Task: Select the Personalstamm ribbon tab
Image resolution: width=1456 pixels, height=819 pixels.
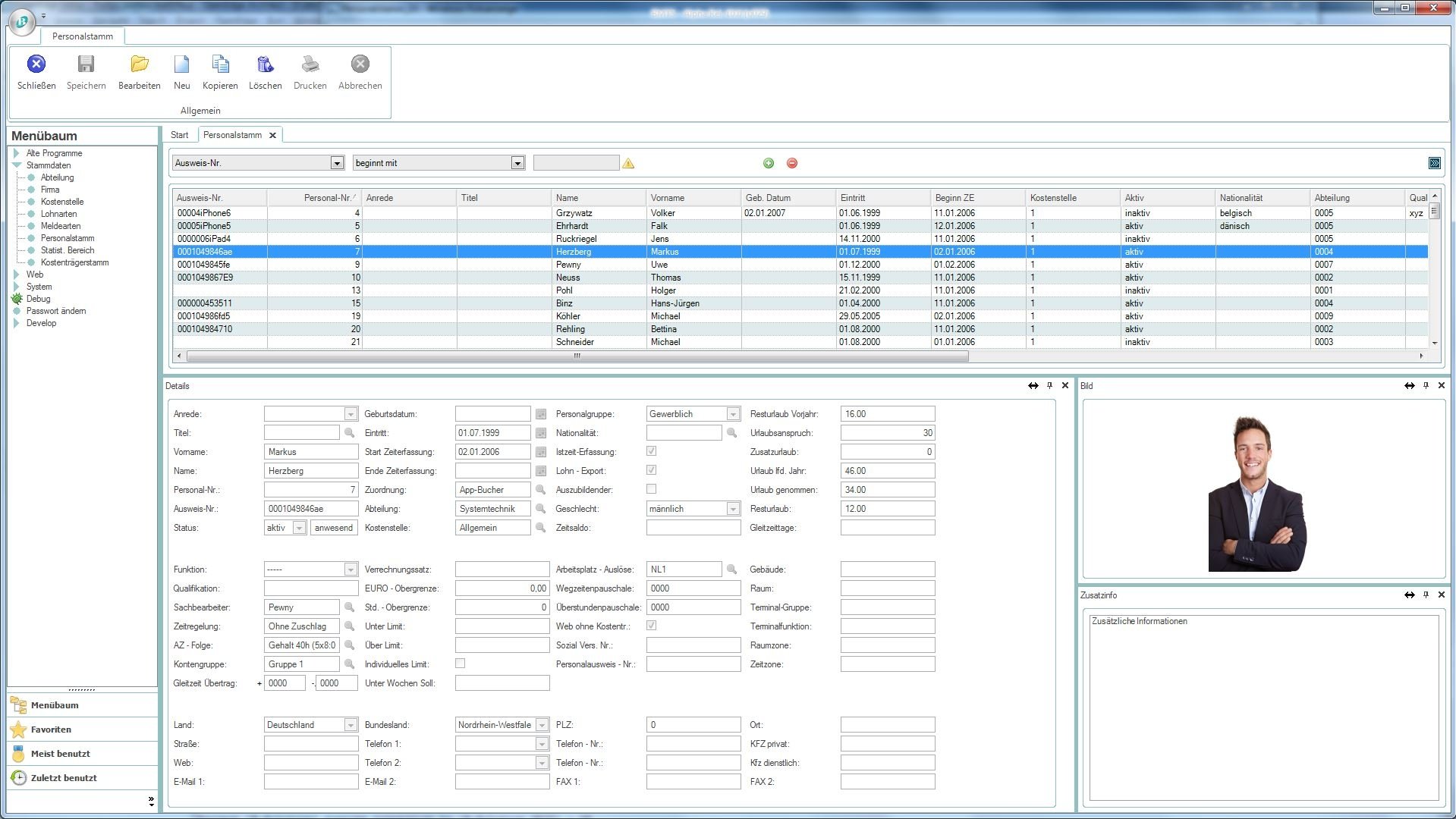Action: (x=83, y=36)
